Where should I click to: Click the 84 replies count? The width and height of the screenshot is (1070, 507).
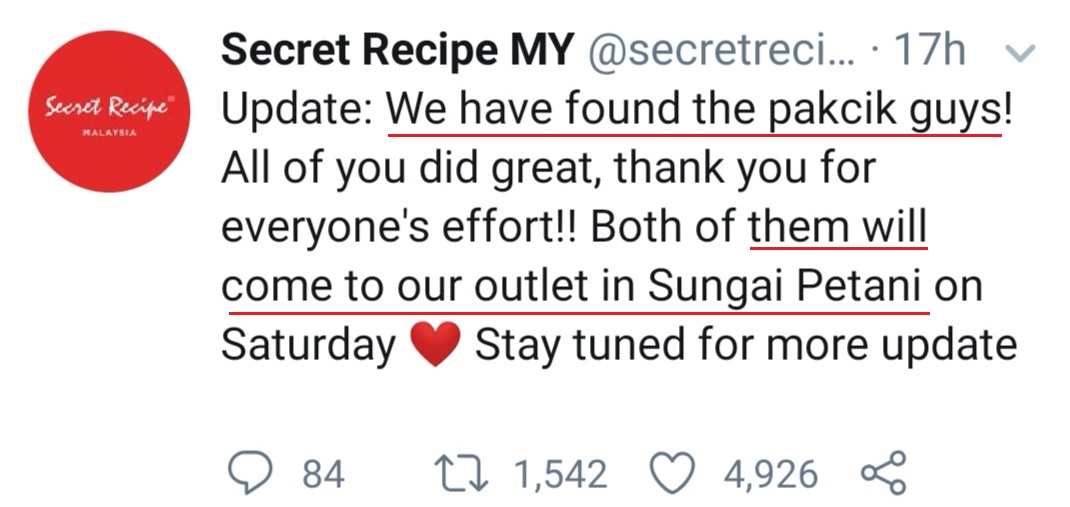[323, 474]
